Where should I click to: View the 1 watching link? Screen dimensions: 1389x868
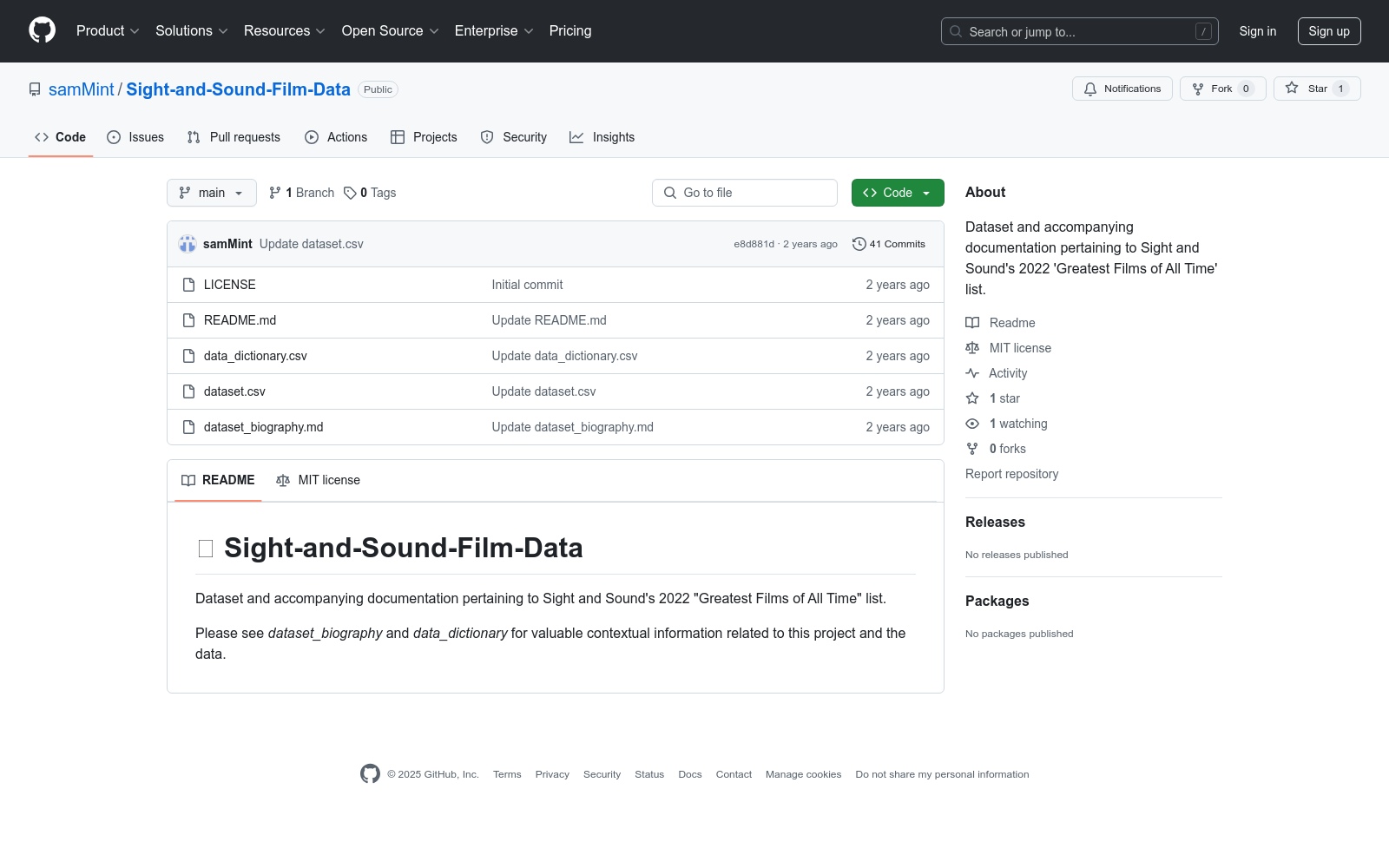pos(1006,424)
